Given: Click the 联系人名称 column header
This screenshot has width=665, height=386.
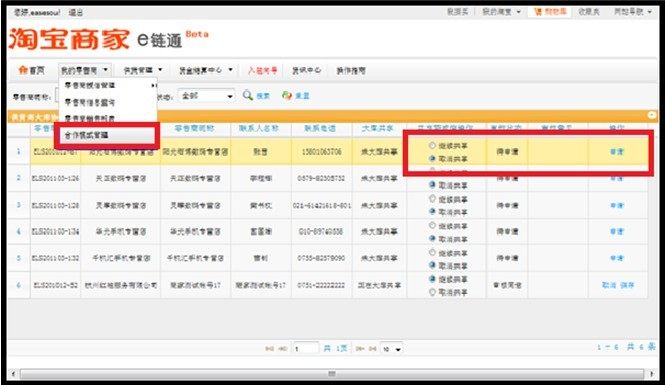Looking at the screenshot, I should coord(259,128).
